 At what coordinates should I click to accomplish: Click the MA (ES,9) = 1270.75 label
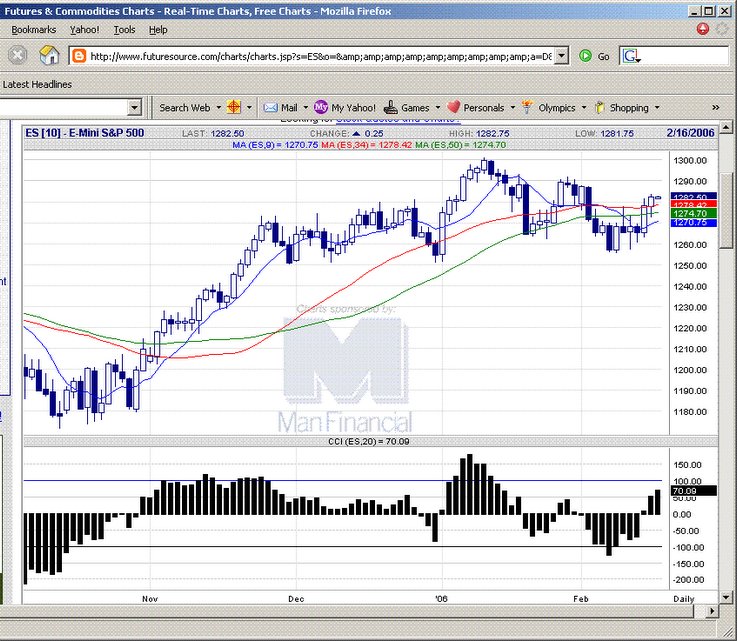275,145
